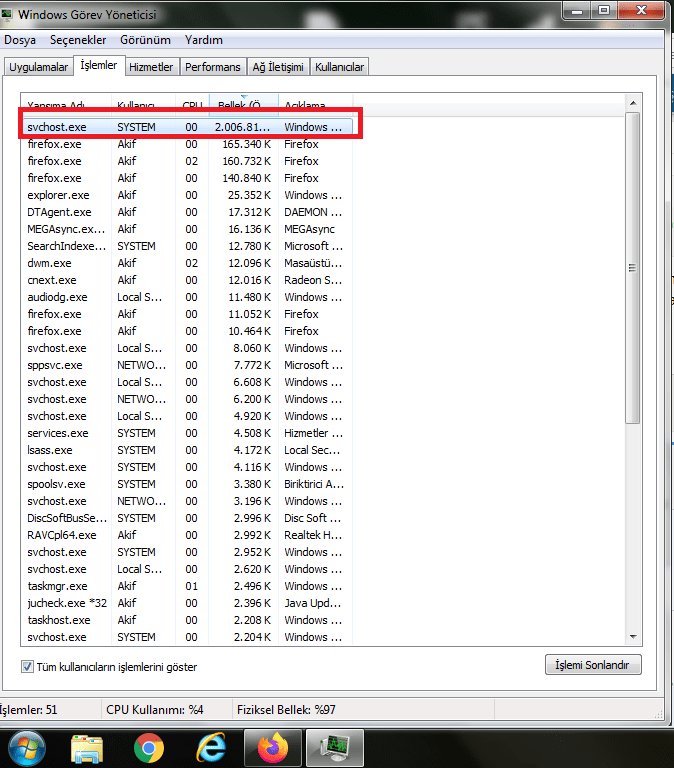Select the audiodg.exe process
The width and height of the screenshot is (674, 768).
[x=187, y=297]
